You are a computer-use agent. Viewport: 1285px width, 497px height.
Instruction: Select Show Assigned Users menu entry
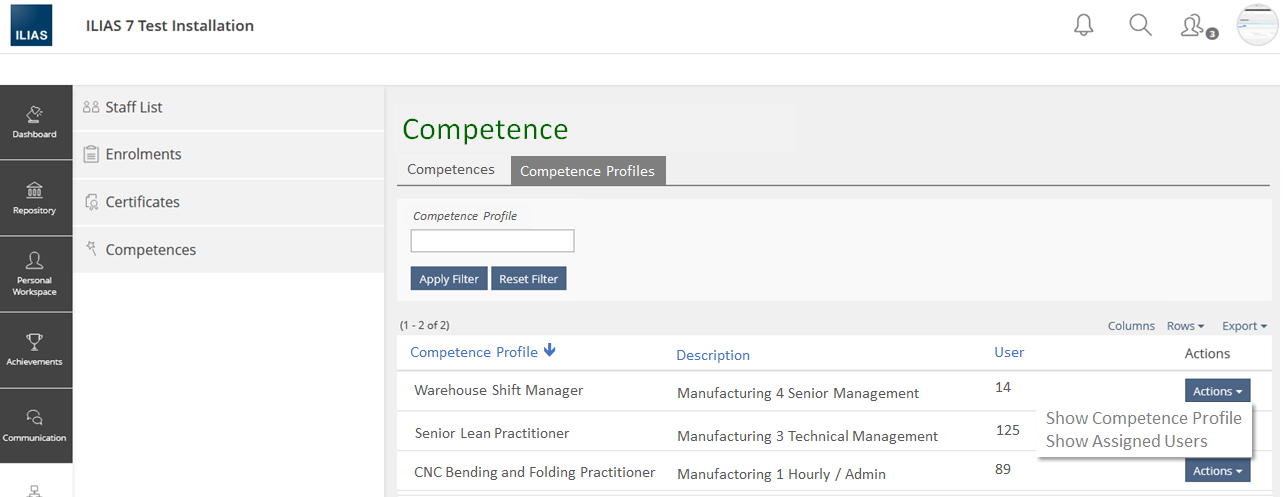1126,441
